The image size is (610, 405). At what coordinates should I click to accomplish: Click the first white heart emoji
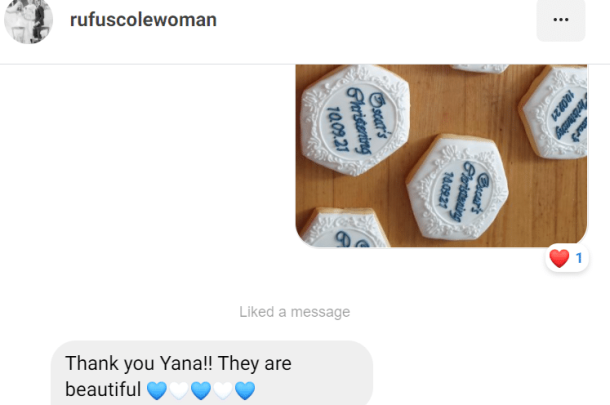tap(179, 390)
